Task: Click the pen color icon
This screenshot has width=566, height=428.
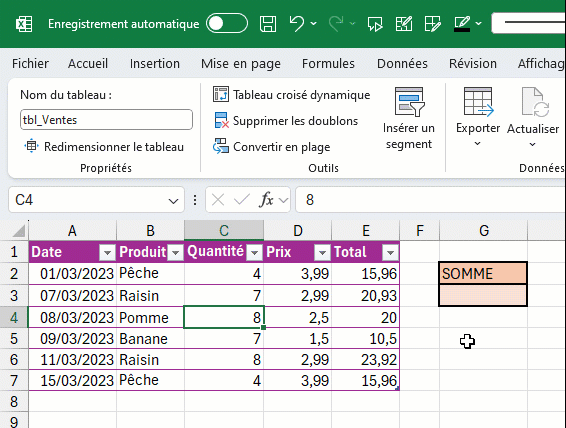Action: 462,24
